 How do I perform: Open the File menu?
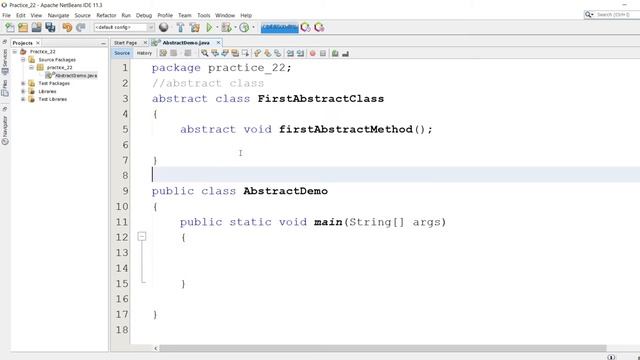7,16
